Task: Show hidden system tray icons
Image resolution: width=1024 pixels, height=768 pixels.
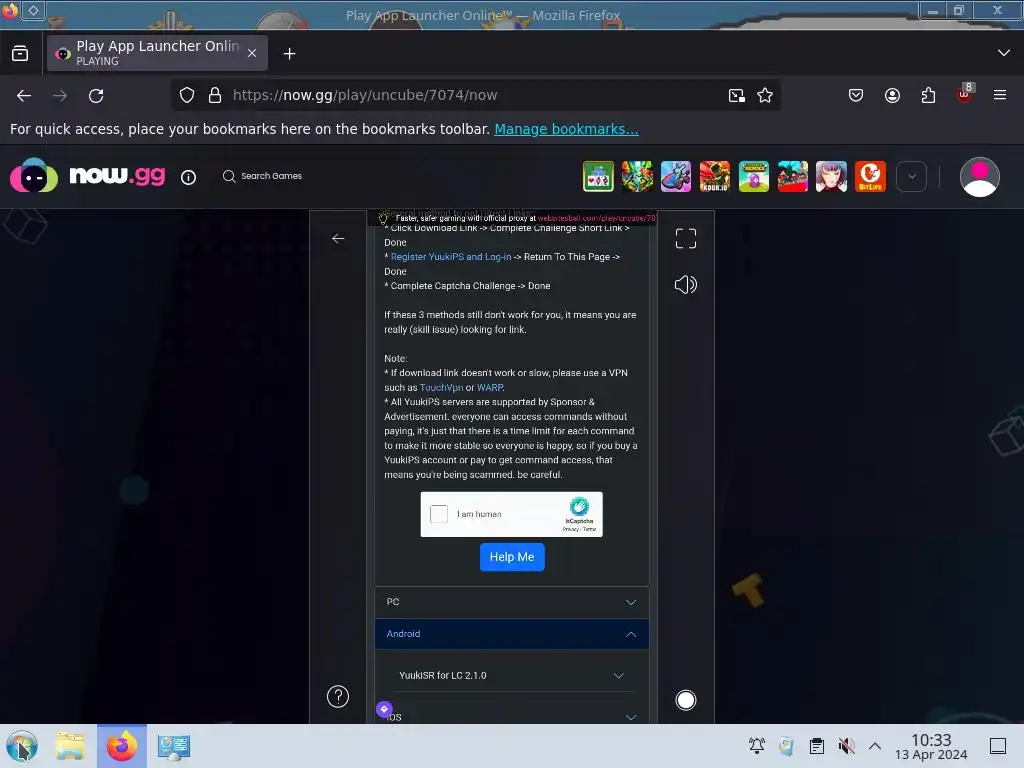Action: [x=875, y=746]
